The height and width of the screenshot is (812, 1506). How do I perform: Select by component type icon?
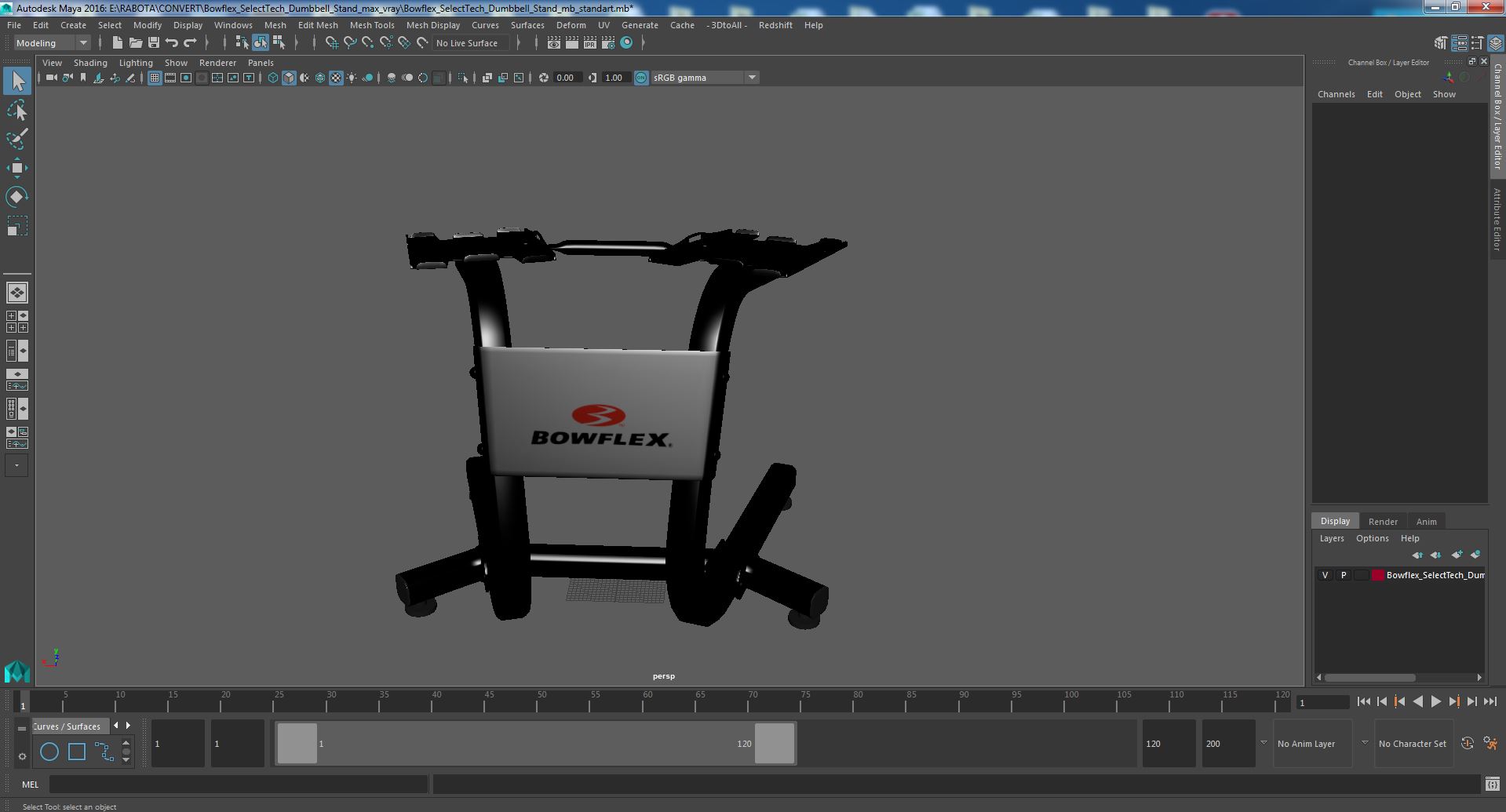click(x=279, y=43)
